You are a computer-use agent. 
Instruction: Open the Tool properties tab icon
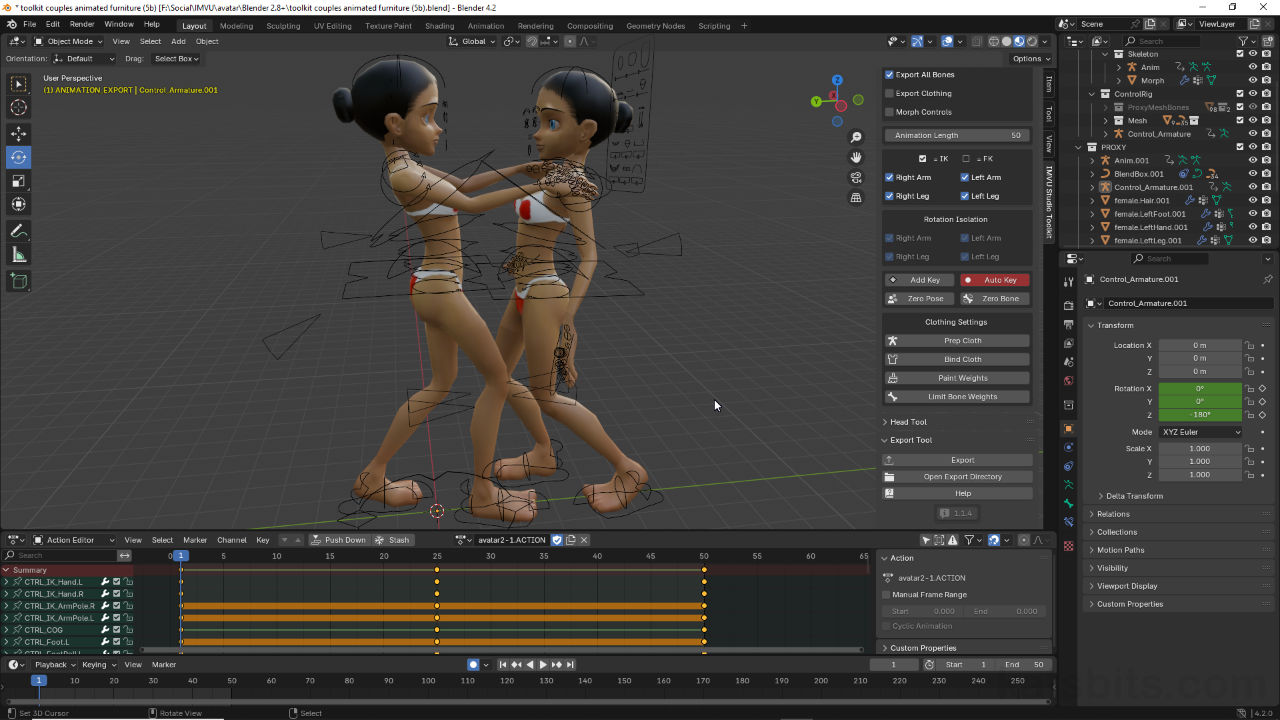coord(1068,283)
